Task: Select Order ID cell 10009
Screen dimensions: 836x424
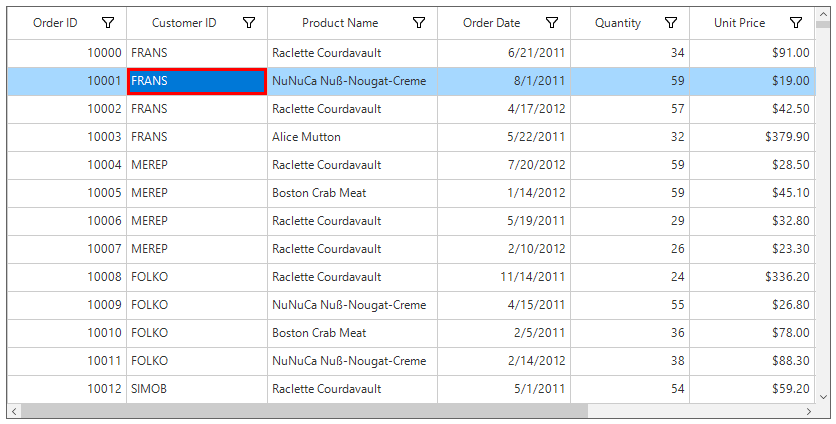Action: coord(67,305)
